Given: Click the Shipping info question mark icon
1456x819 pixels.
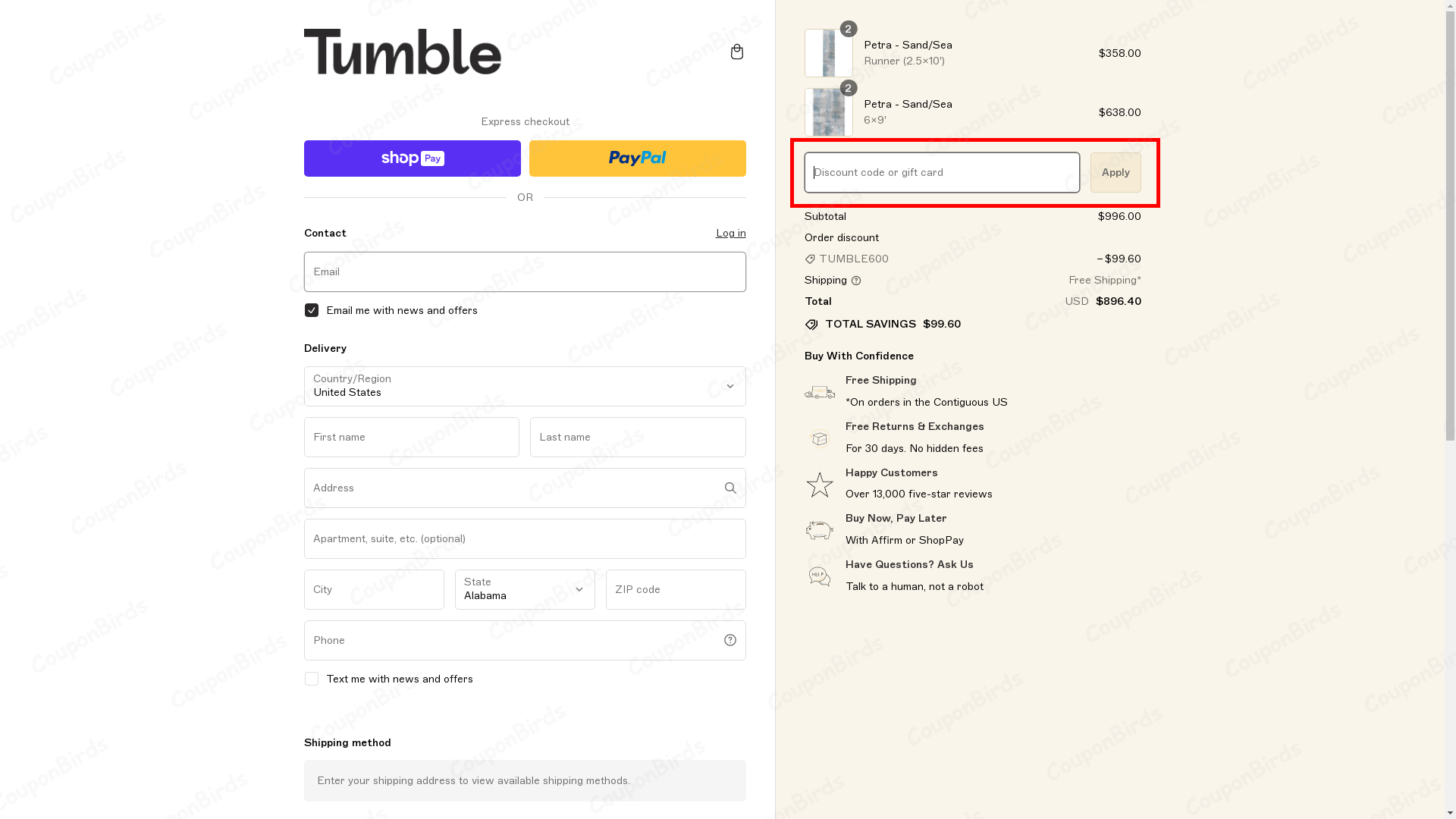Looking at the screenshot, I should tap(856, 281).
